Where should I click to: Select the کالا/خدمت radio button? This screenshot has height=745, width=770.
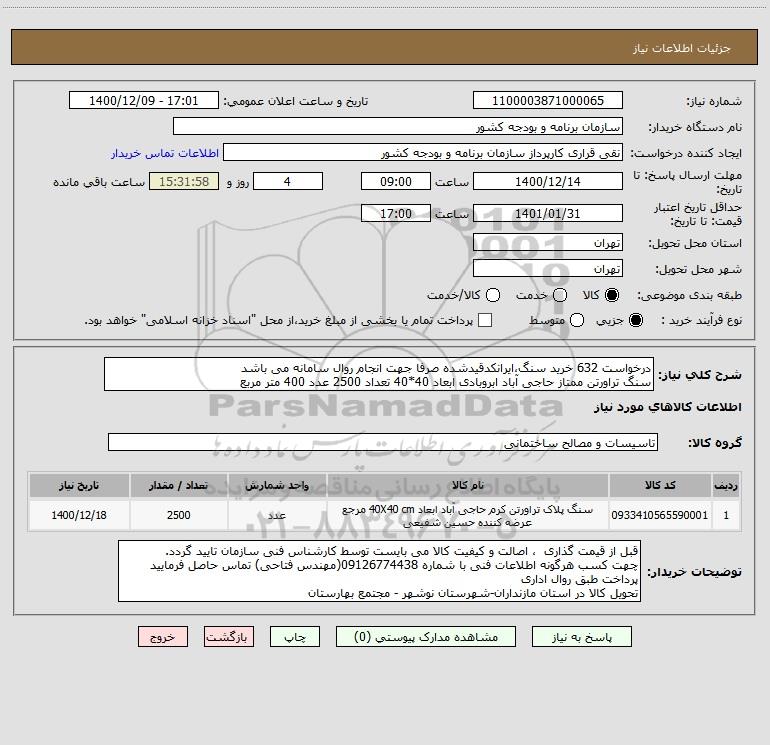[493, 295]
